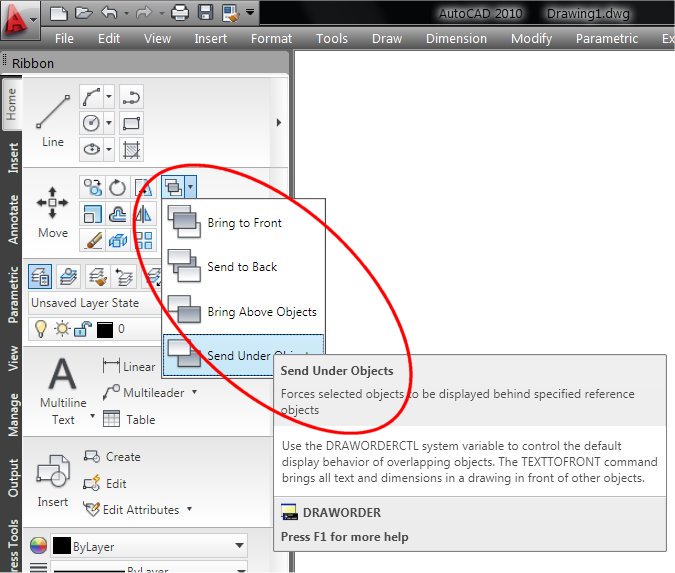
Task: Select the Hatch tool
Action: pyautogui.click(x=131, y=149)
